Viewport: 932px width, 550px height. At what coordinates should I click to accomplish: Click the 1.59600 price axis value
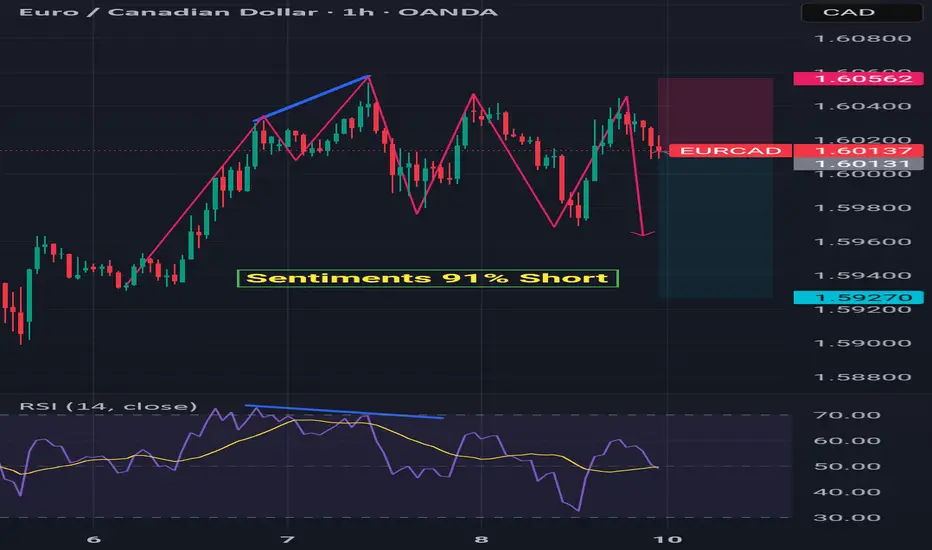(x=862, y=242)
